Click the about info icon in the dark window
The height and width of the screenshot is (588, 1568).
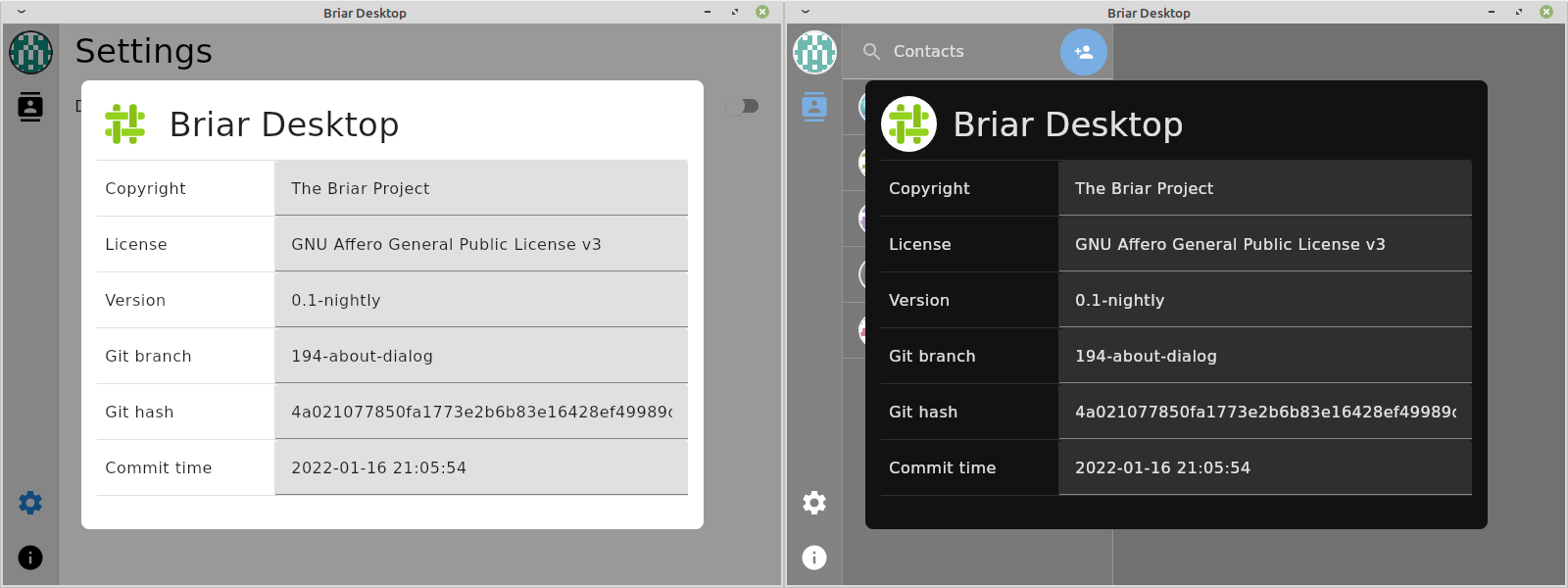point(814,558)
